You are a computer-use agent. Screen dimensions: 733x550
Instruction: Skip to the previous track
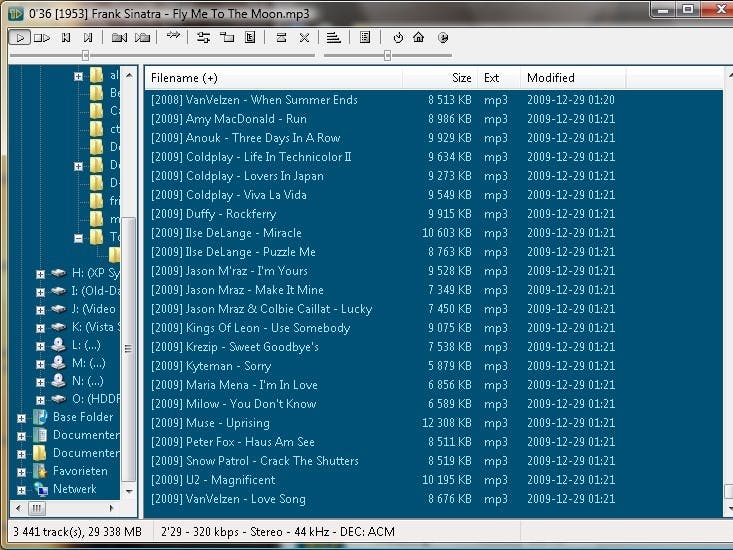point(66,37)
